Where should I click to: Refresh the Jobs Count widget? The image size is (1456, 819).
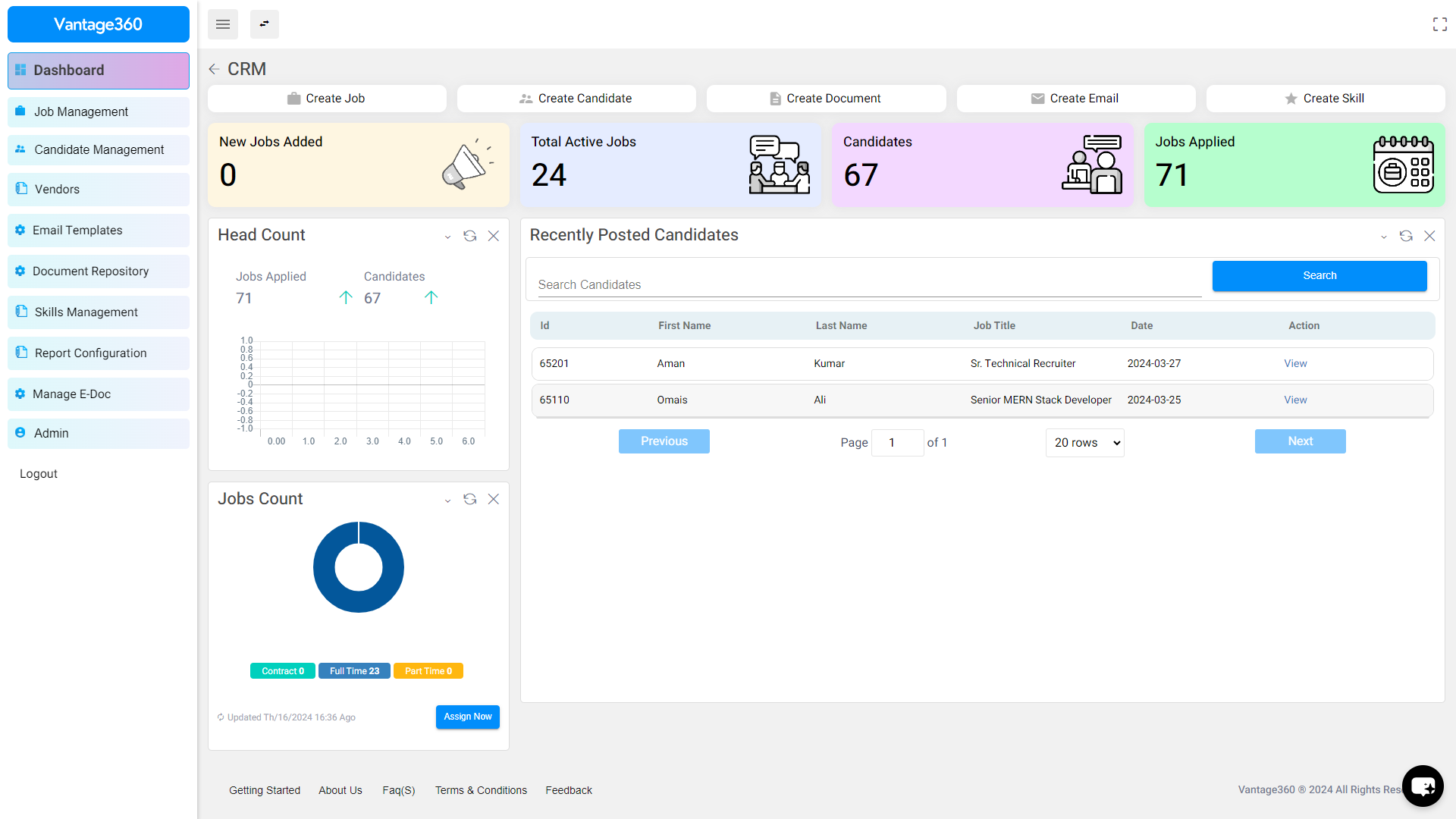(469, 499)
